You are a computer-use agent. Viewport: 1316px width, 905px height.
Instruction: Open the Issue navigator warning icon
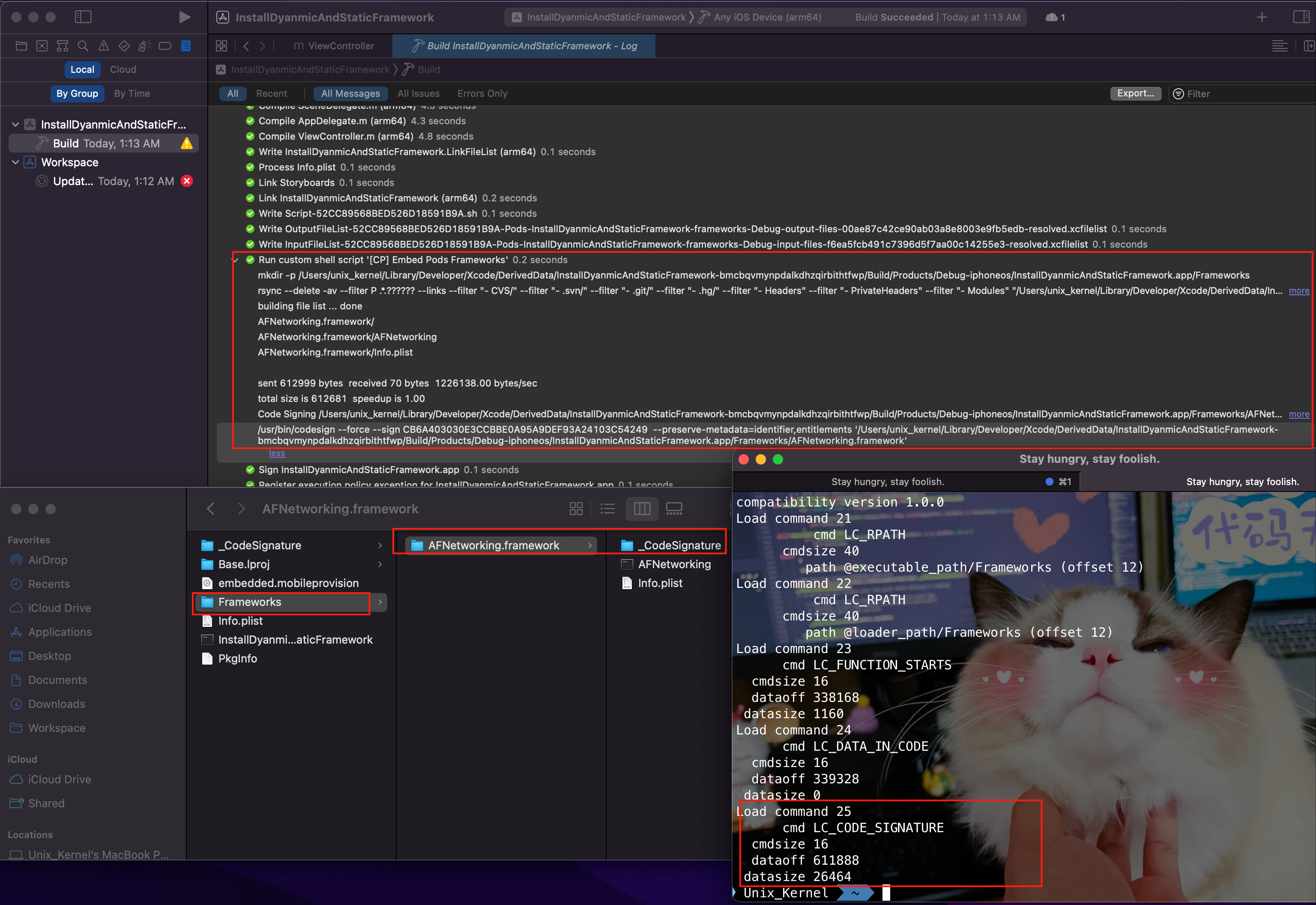103,46
